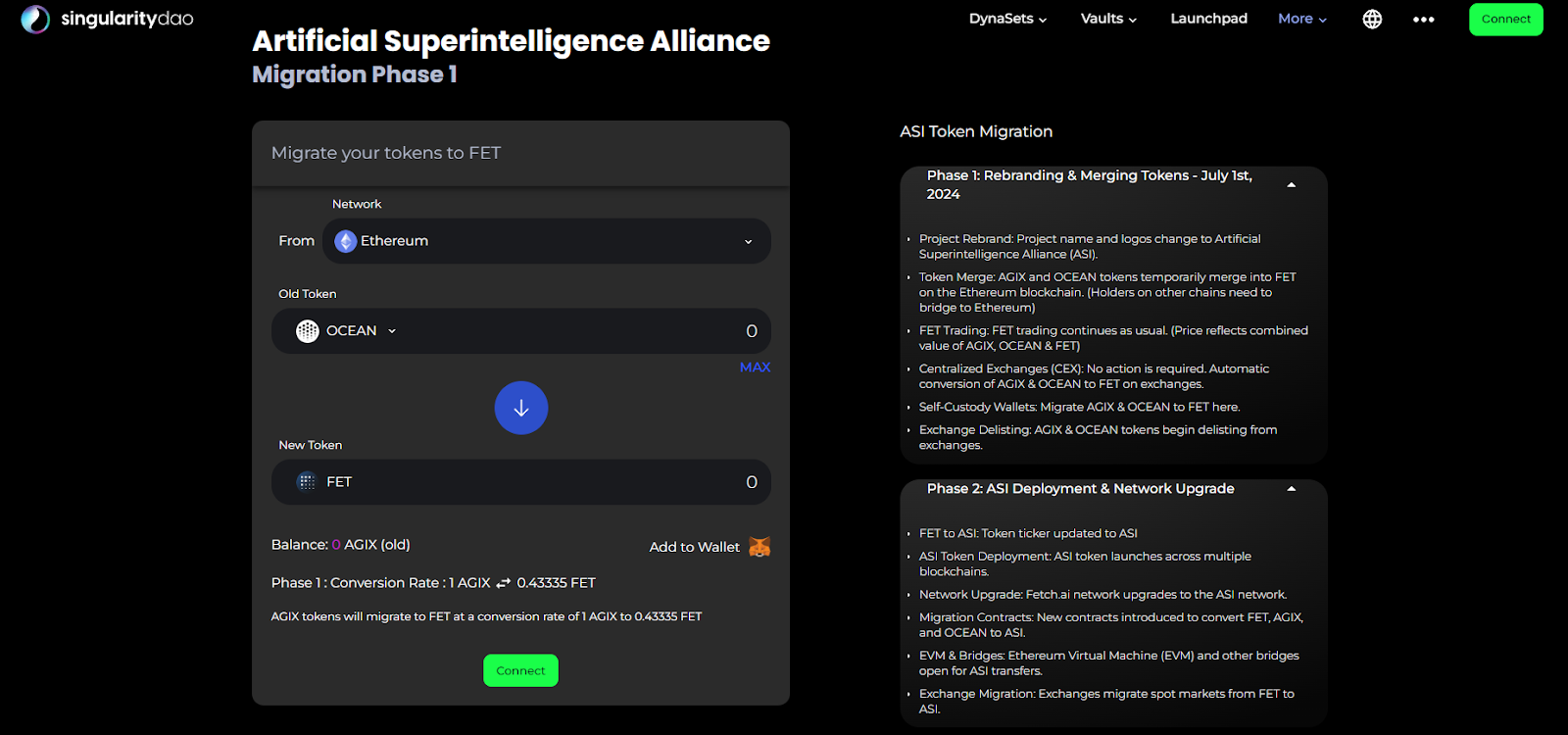
Task: Click the 'Centralized Exchanges (CEX)' bullet text
Action: pos(1094,376)
